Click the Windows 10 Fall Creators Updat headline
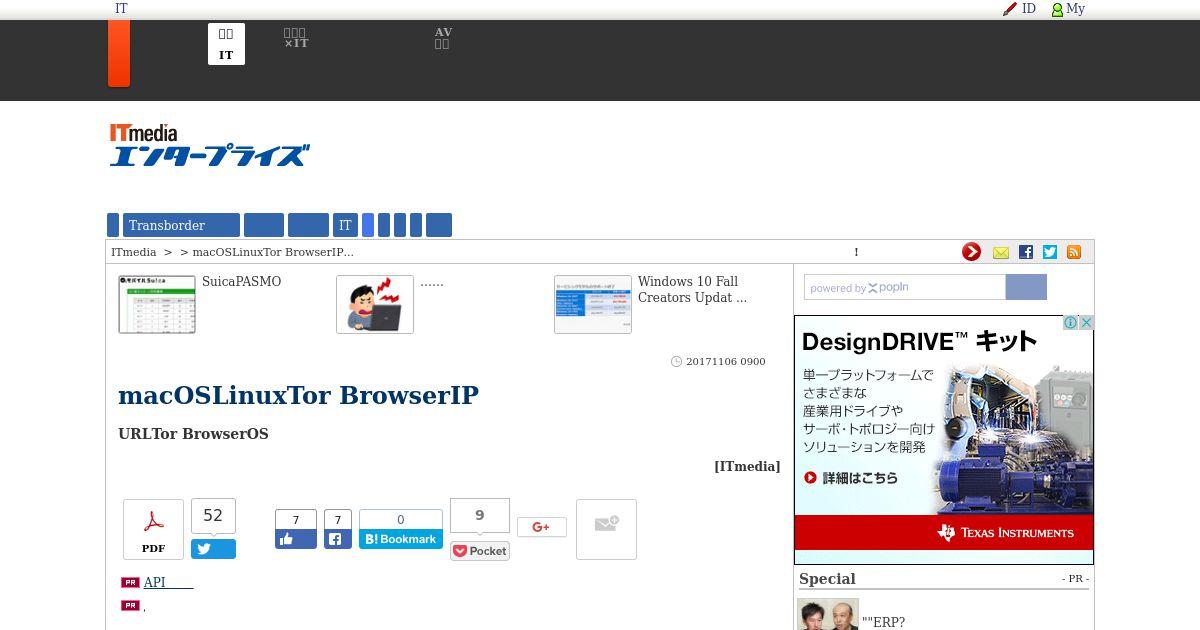Image resolution: width=1200 pixels, height=630 pixels. point(692,289)
